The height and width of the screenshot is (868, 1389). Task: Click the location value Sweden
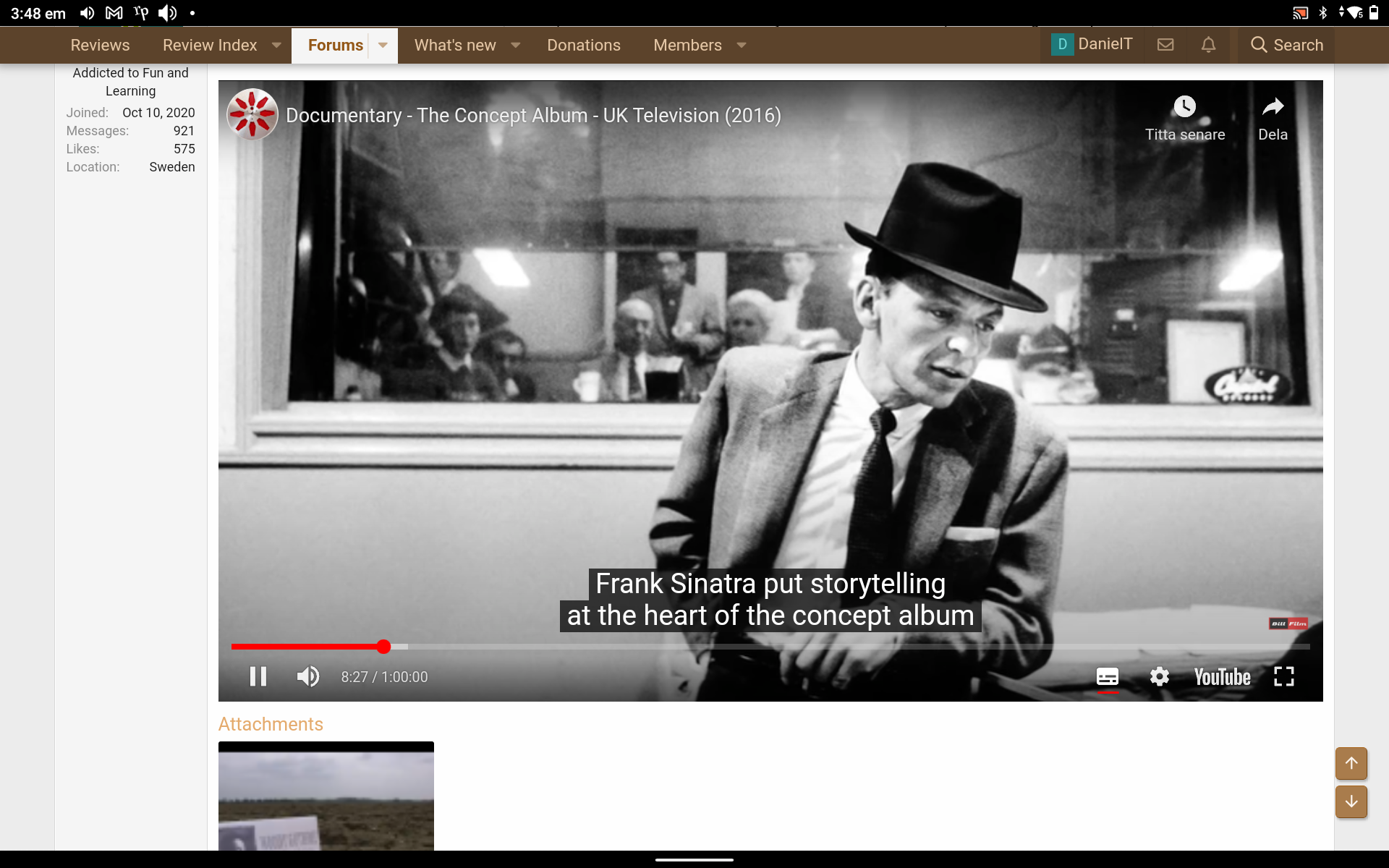coord(172,167)
